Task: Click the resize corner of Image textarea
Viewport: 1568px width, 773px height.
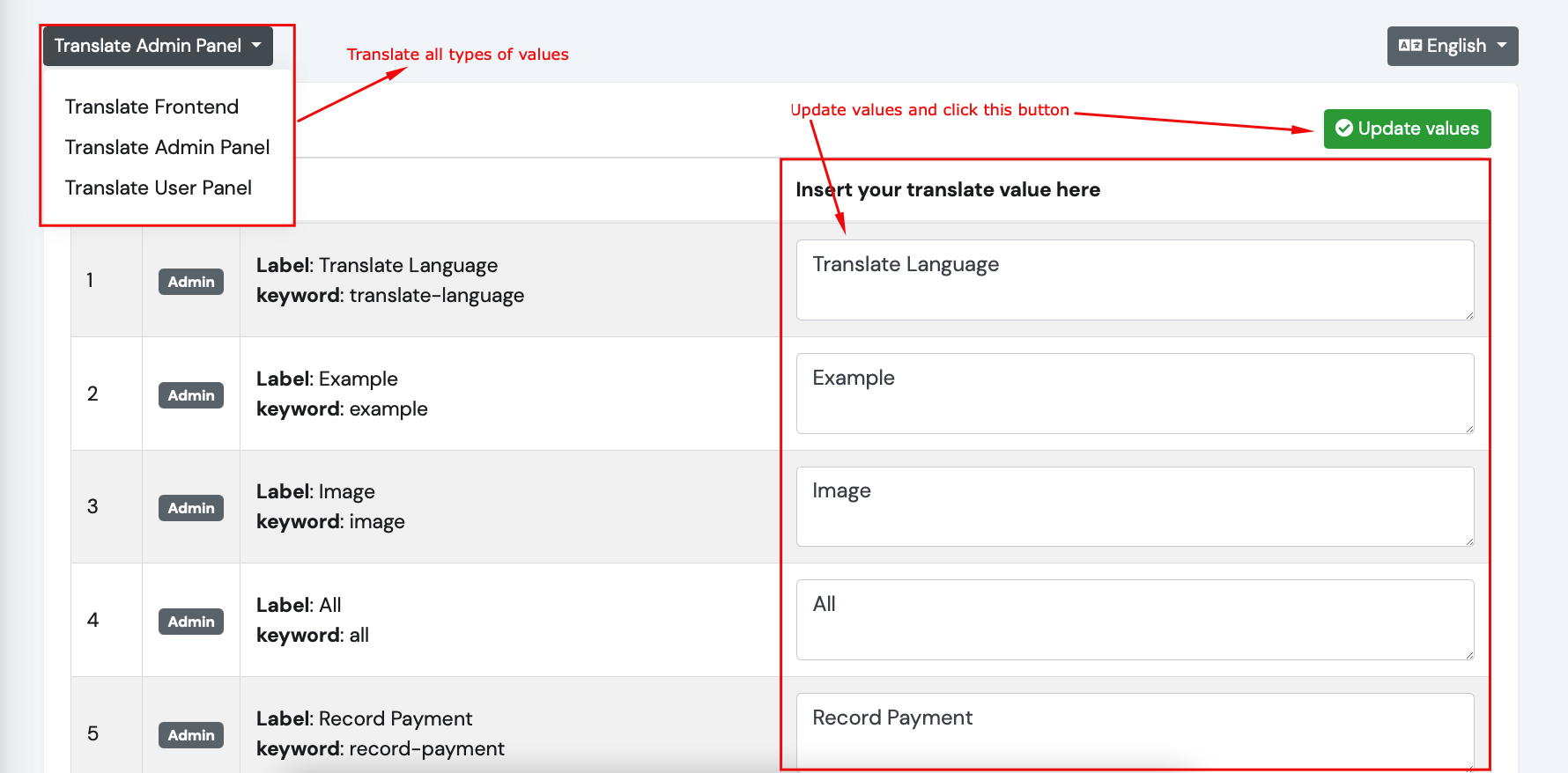Action: 1468,541
